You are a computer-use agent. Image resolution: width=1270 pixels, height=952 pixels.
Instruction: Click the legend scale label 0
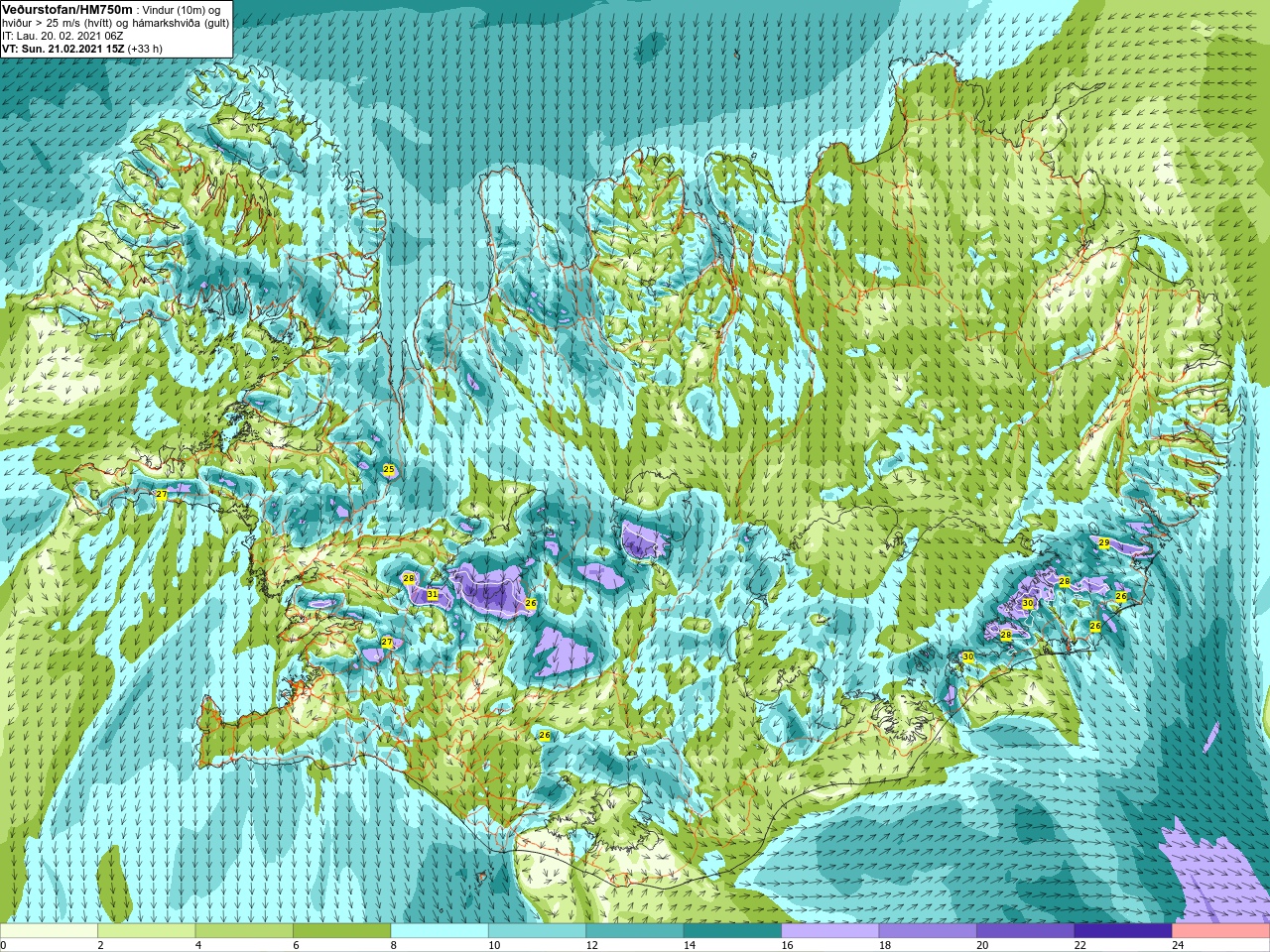pos(4,945)
